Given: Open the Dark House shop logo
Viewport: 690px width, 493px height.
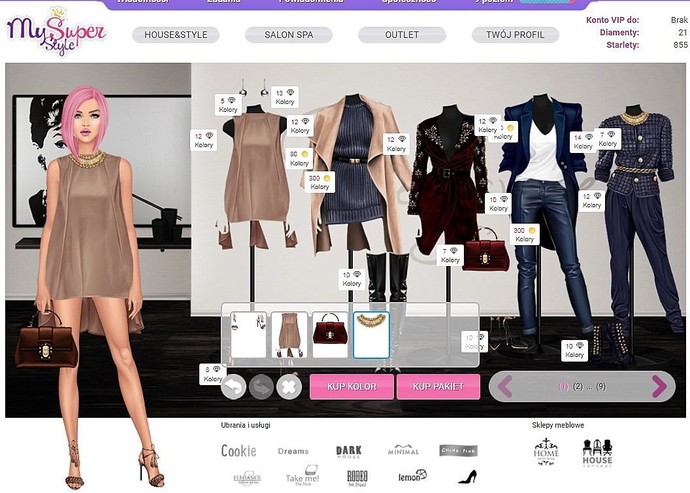Looking at the screenshot, I should point(349,452).
